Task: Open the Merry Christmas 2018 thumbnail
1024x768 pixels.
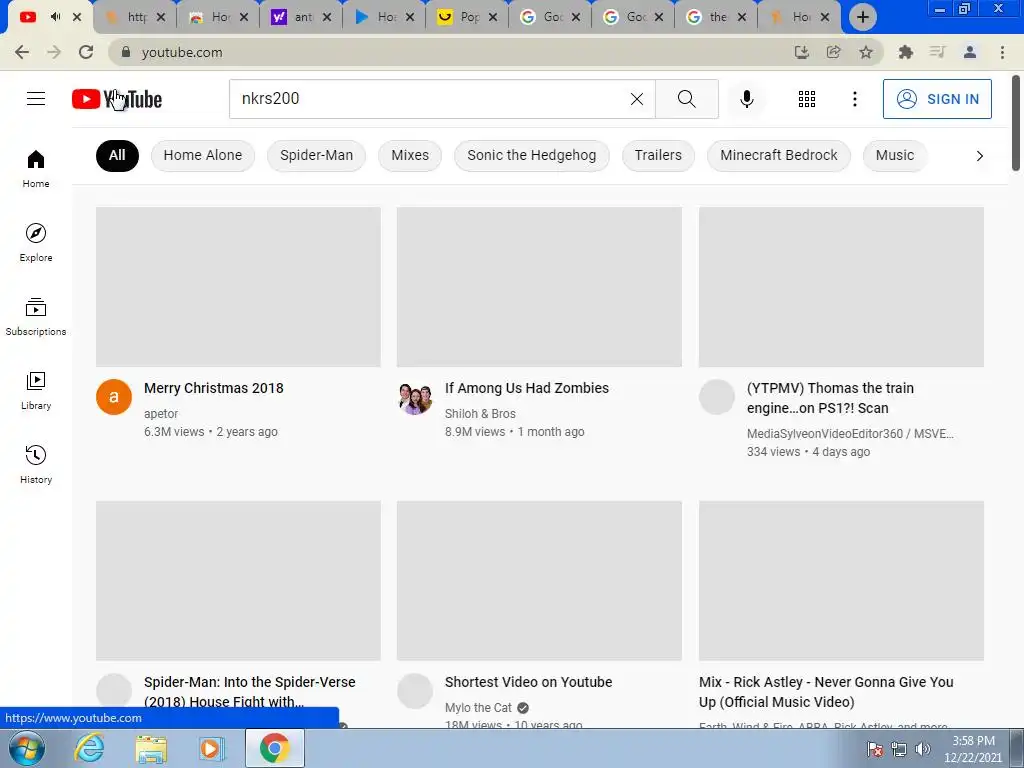Action: coord(238,287)
